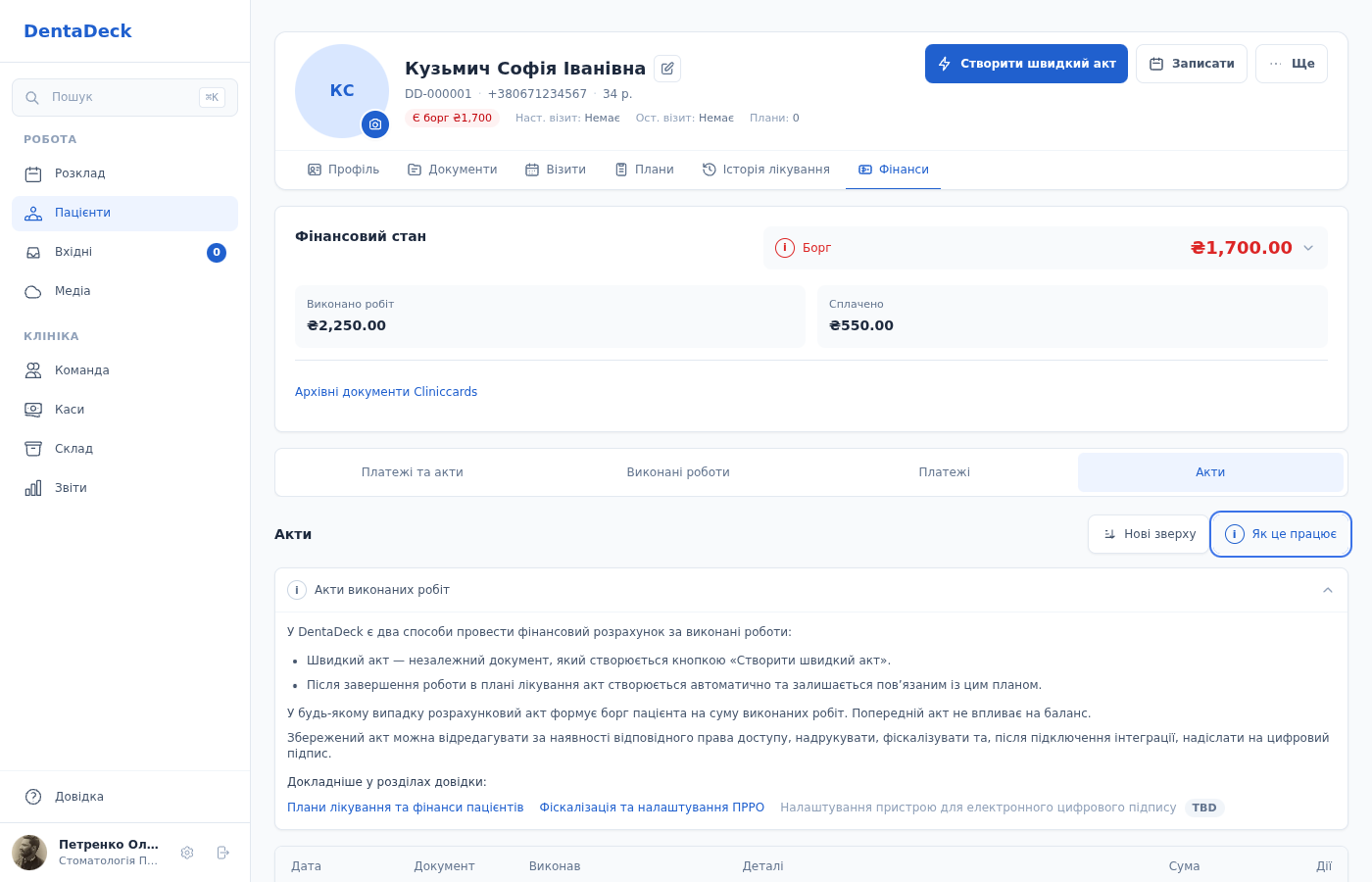The width and height of the screenshot is (1372, 882).
Task: Go to Команда team page
Action: [x=124, y=370]
